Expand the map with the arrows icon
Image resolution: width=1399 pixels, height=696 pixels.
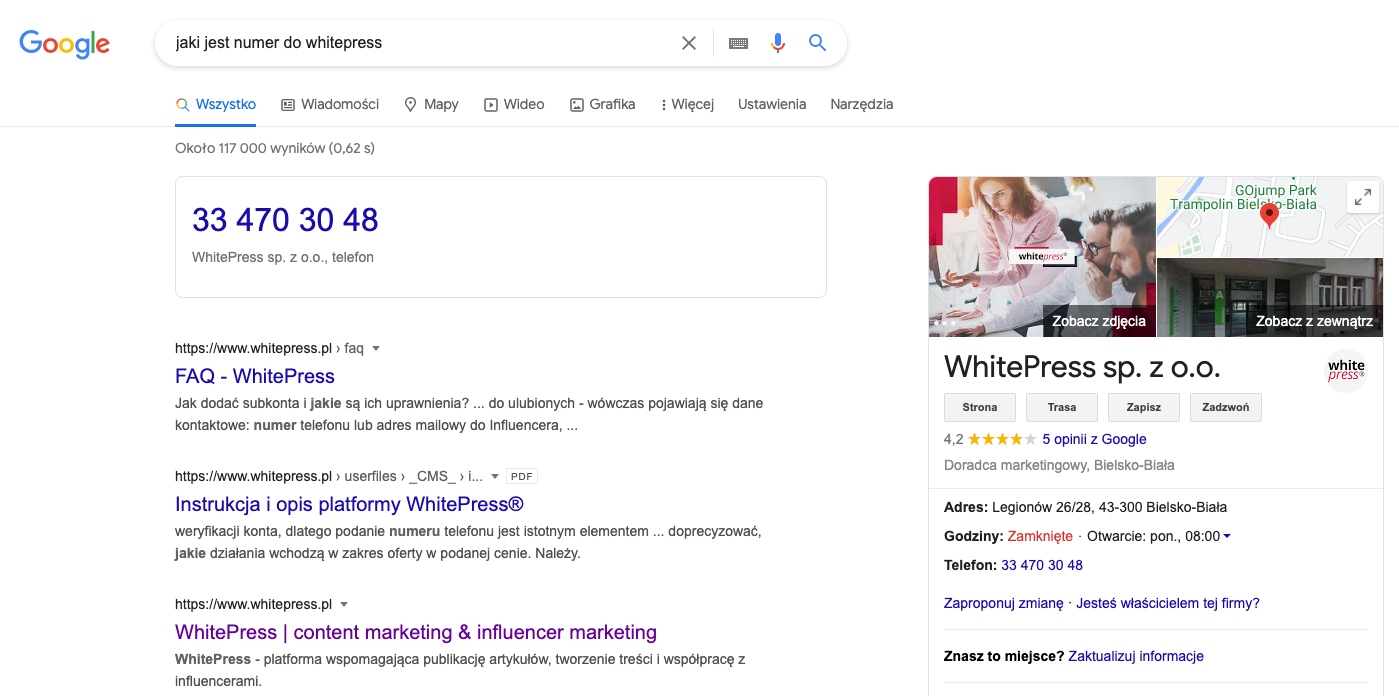click(x=1362, y=197)
